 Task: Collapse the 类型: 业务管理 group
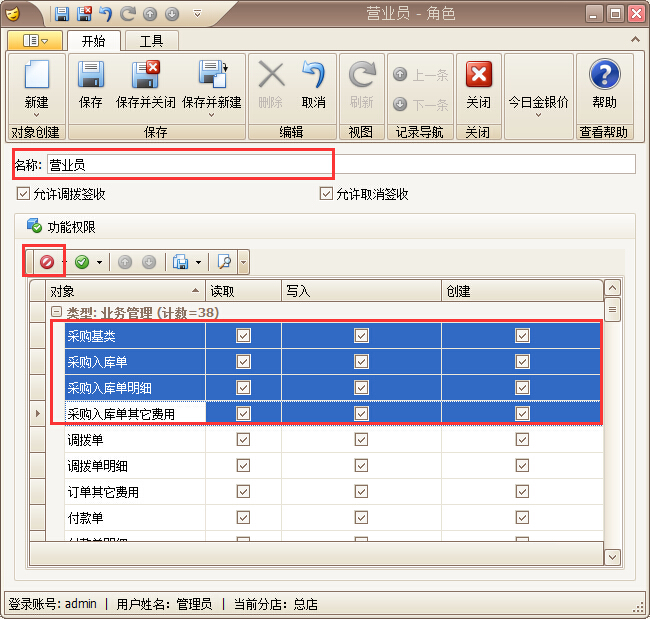pos(57,313)
